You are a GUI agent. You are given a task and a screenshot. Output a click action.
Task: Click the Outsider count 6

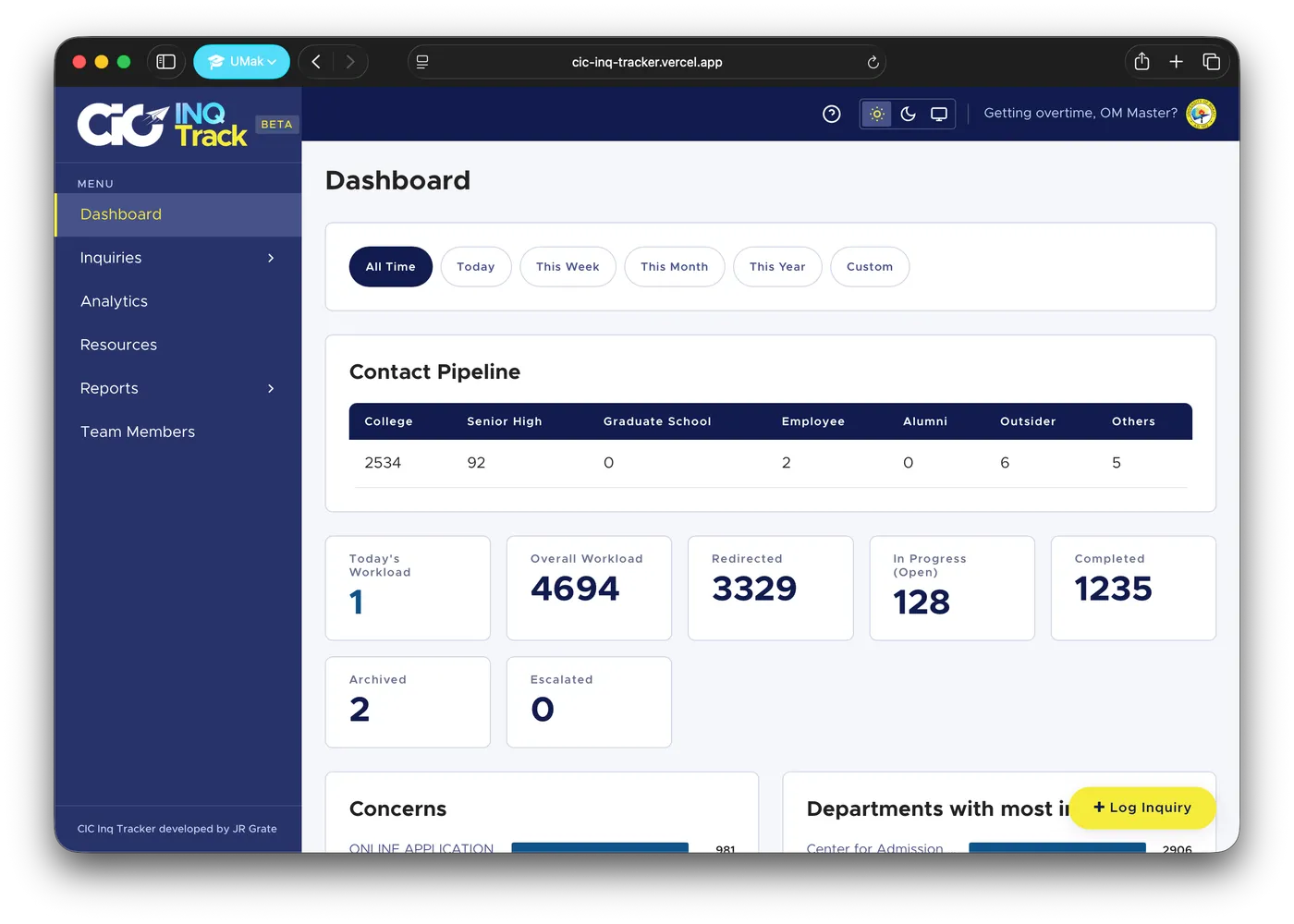click(x=1005, y=463)
